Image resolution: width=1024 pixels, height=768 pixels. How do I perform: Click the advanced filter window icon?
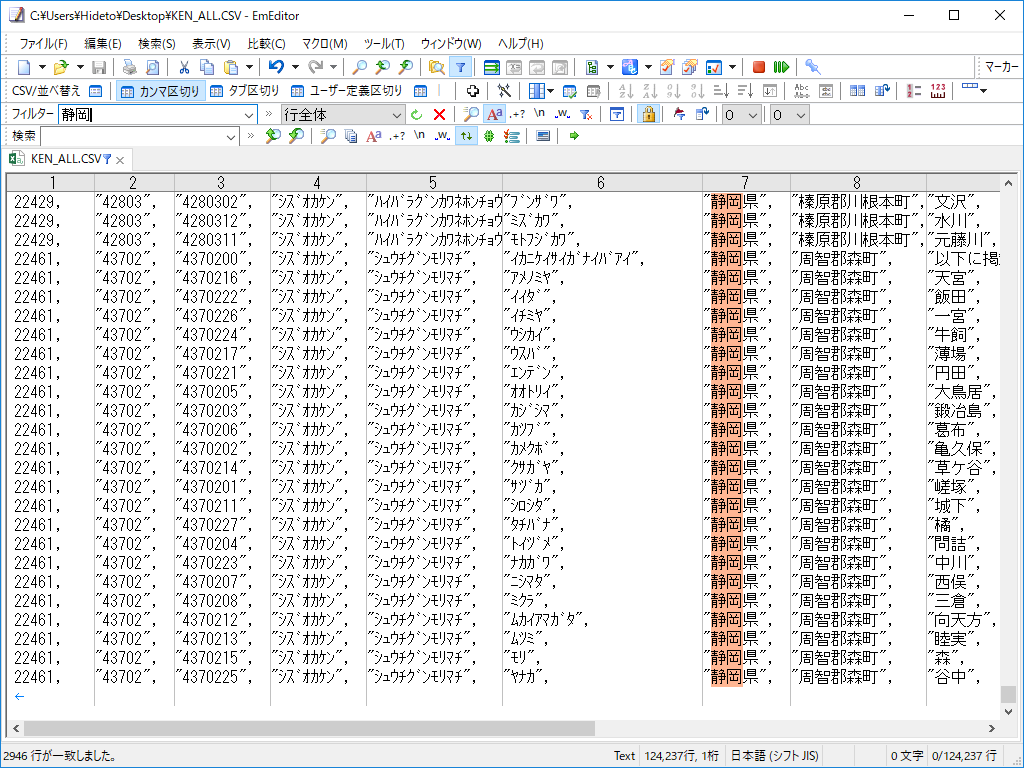[616, 115]
